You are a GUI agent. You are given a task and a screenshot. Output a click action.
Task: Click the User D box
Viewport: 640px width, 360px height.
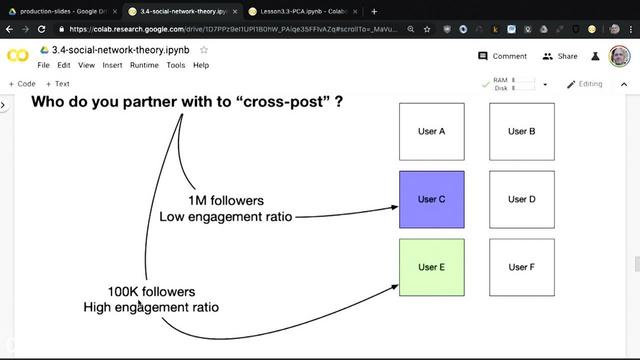click(522, 200)
